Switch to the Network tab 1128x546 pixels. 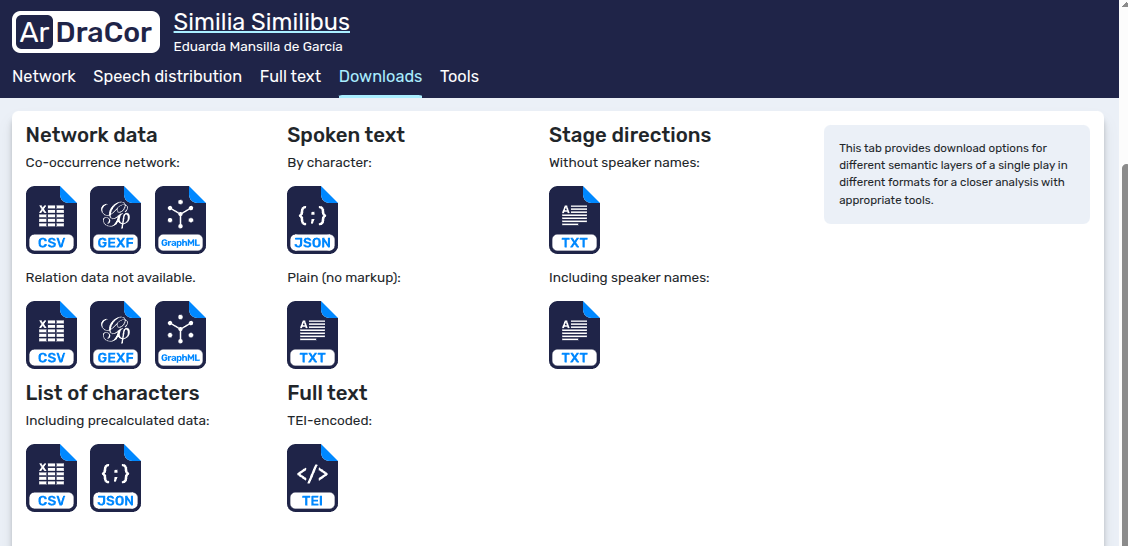(44, 76)
